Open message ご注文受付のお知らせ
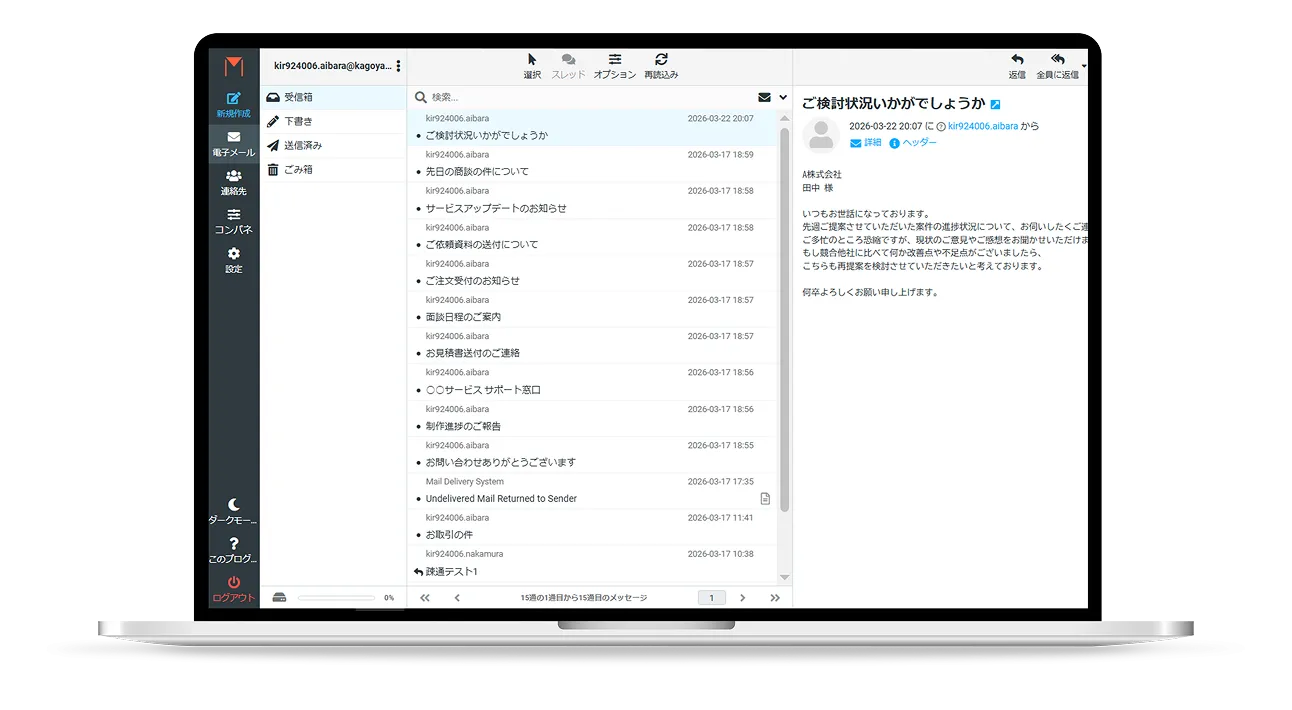The width and height of the screenshot is (1292, 710). point(591,273)
